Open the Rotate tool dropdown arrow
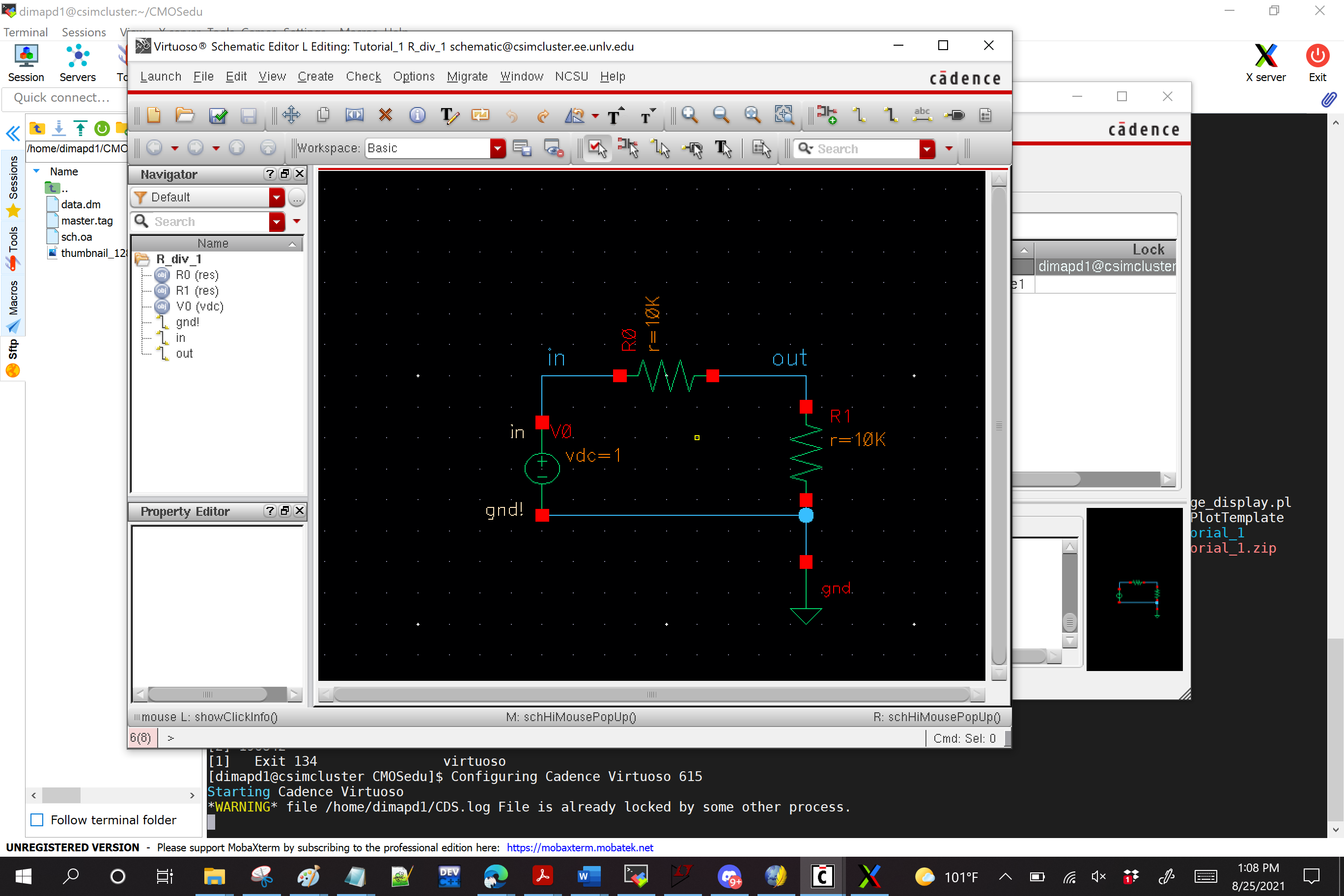This screenshot has height=896, width=1344. (595, 116)
